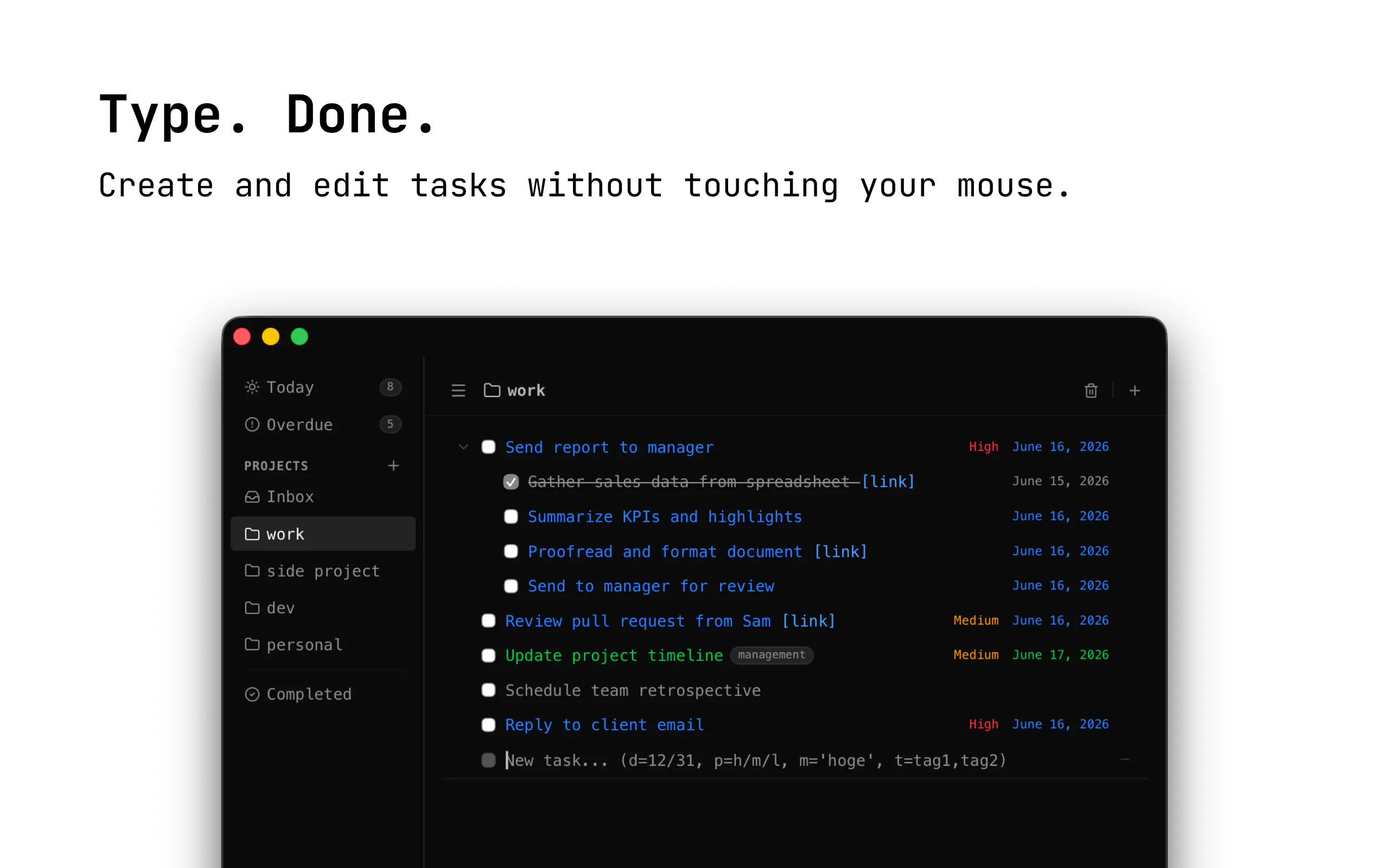Open [link] in Gather sales data task
The image size is (1389, 868).
(888, 482)
